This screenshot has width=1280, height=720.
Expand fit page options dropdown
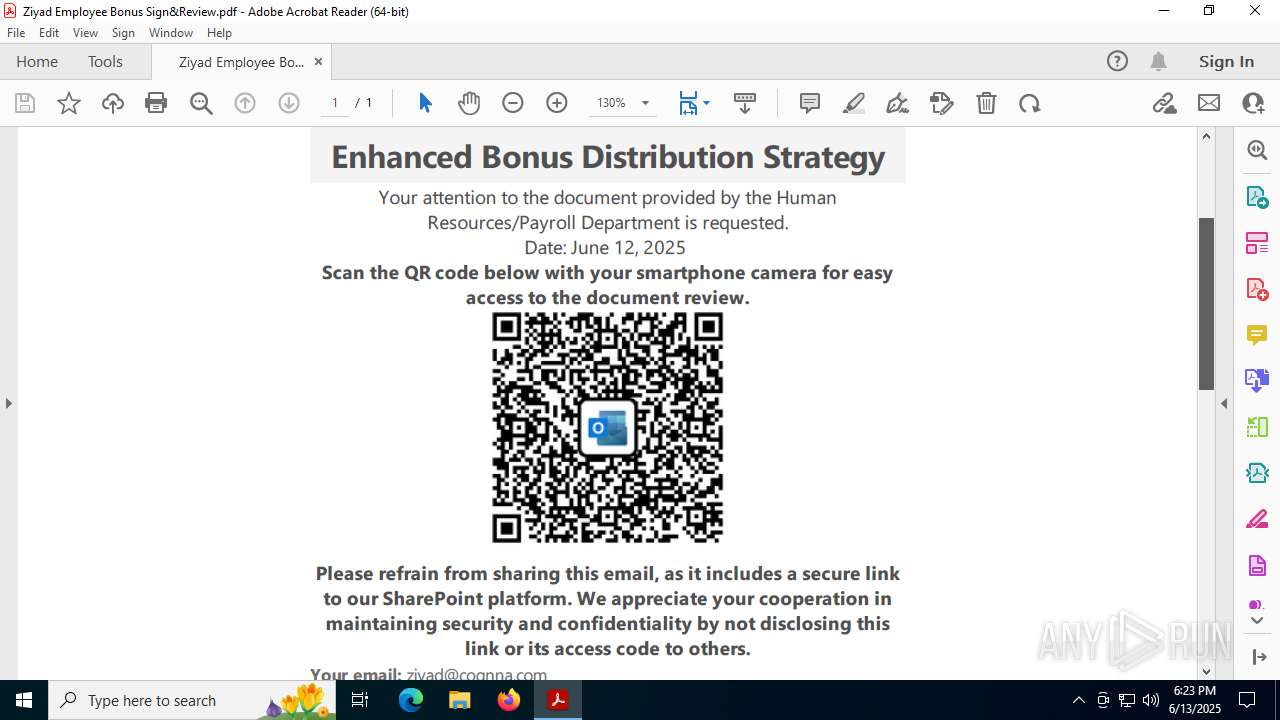click(x=707, y=103)
